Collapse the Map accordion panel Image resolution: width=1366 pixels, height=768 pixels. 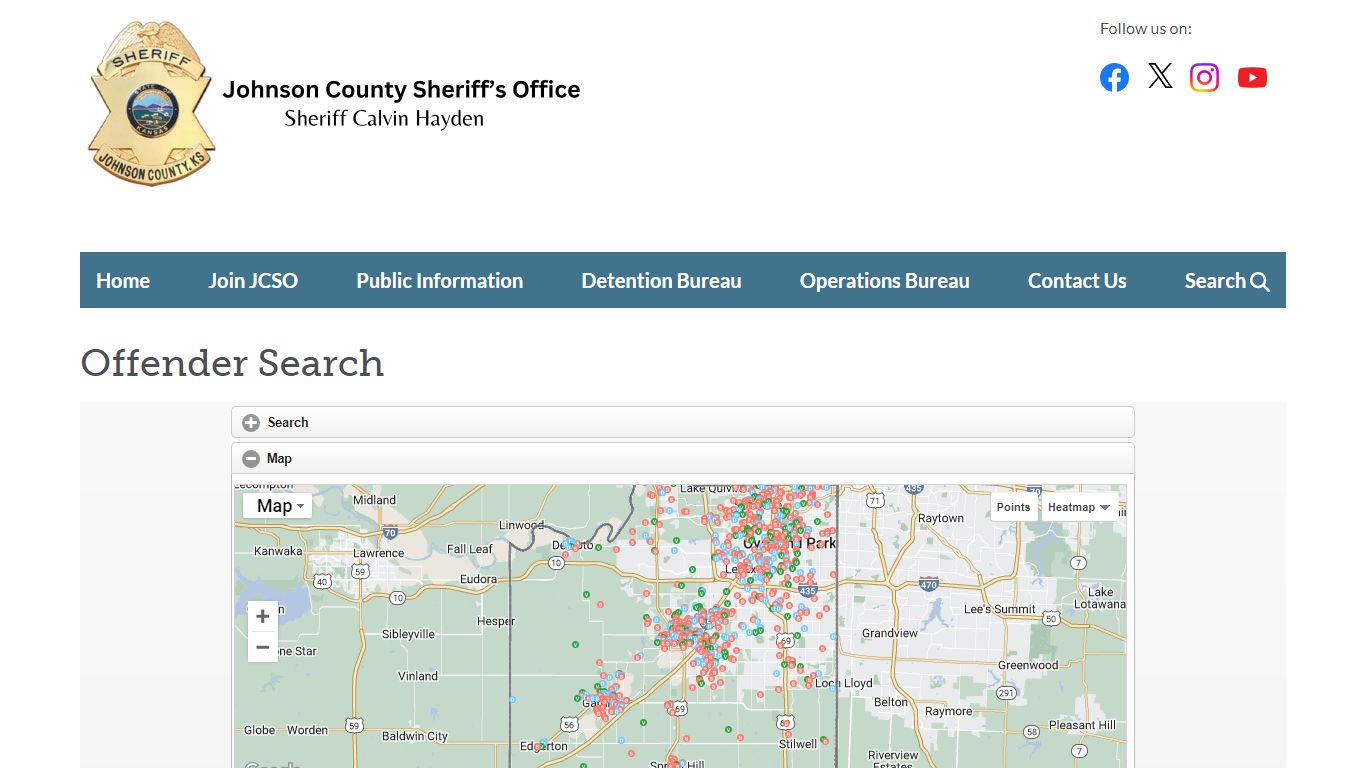[683, 458]
